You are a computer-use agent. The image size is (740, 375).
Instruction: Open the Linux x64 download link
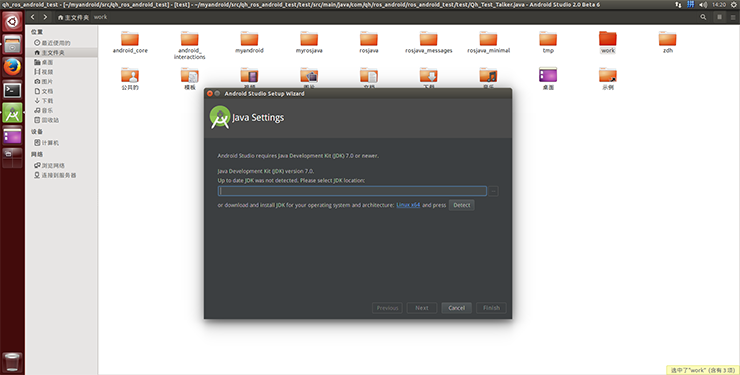tap(408, 205)
